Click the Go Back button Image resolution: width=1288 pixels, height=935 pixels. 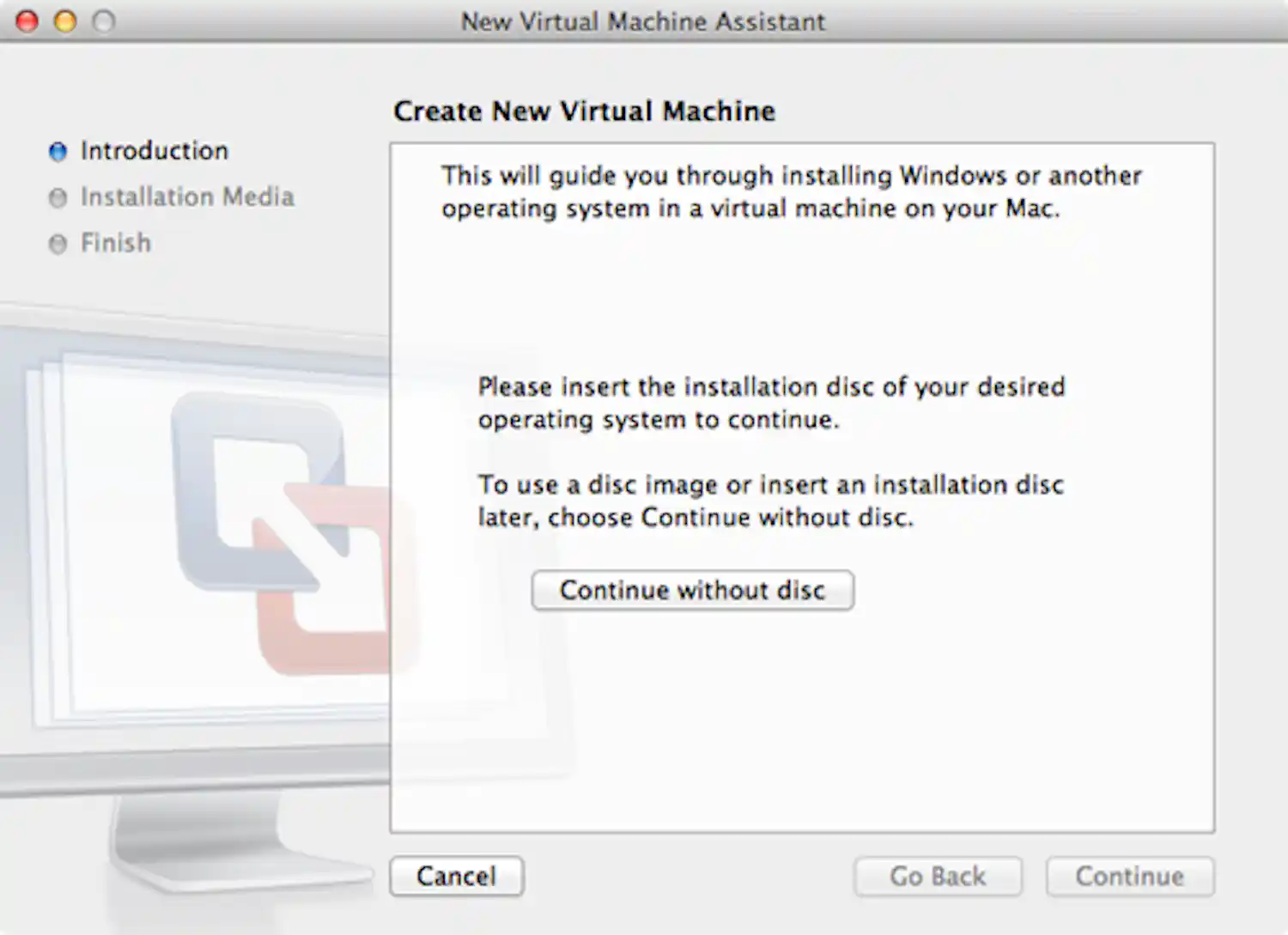pyautogui.click(x=938, y=876)
